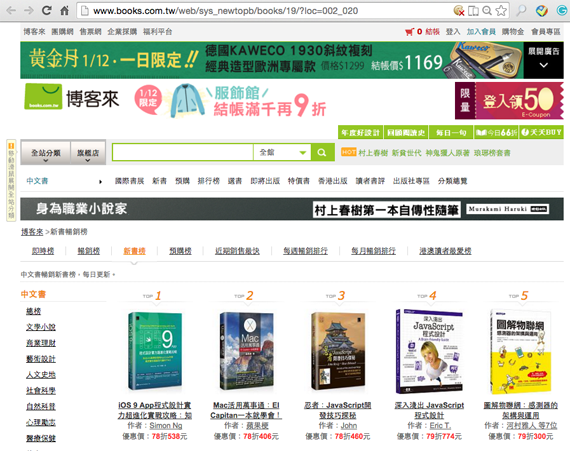Click the 結帳 checkout link
570x451 pixels.
(433, 32)
